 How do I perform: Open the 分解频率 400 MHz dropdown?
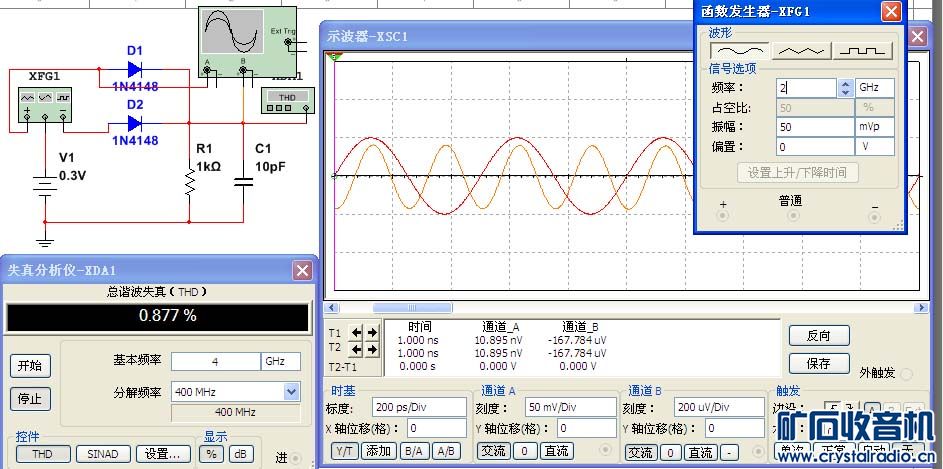(x=291, y=392)
